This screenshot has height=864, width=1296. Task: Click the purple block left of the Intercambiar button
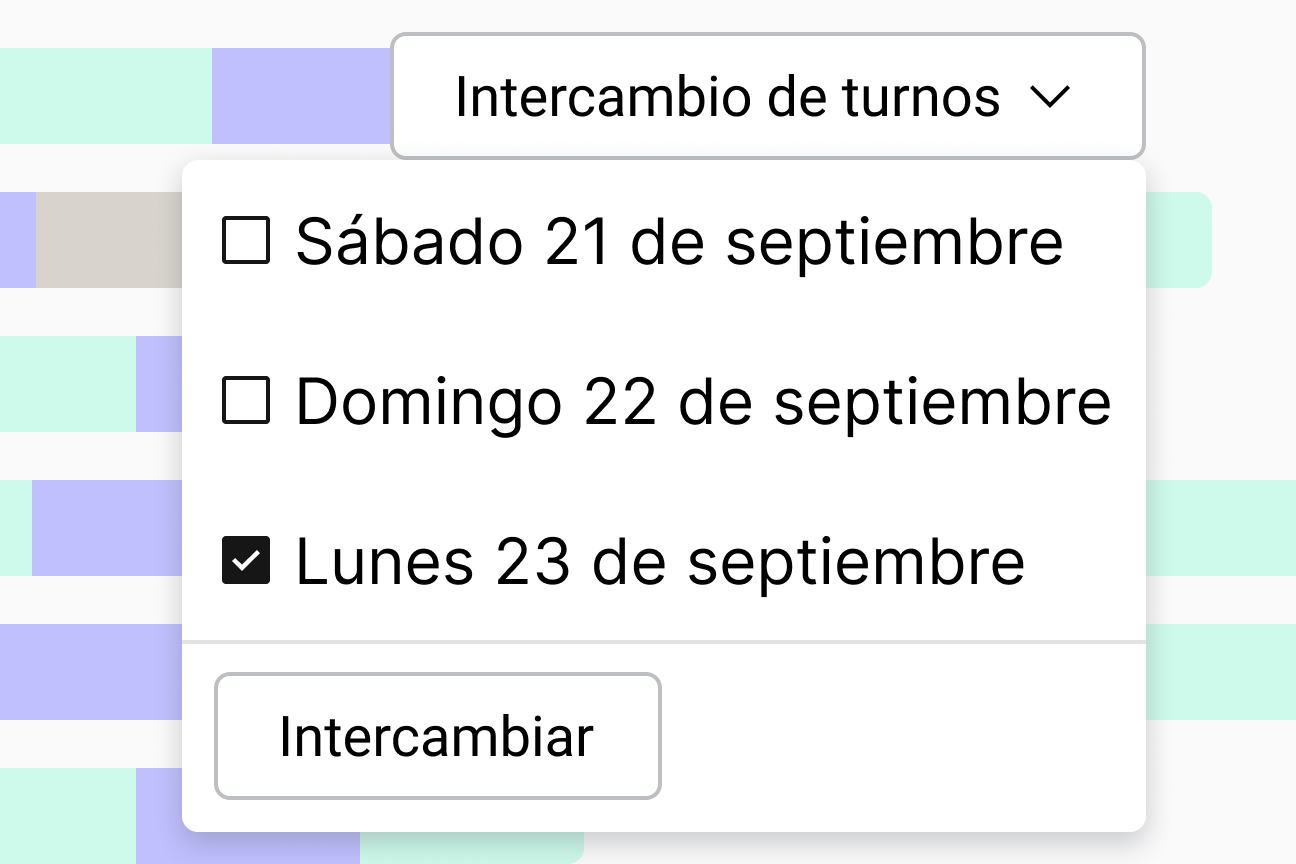pyautogui.click(x=90, y=672)
